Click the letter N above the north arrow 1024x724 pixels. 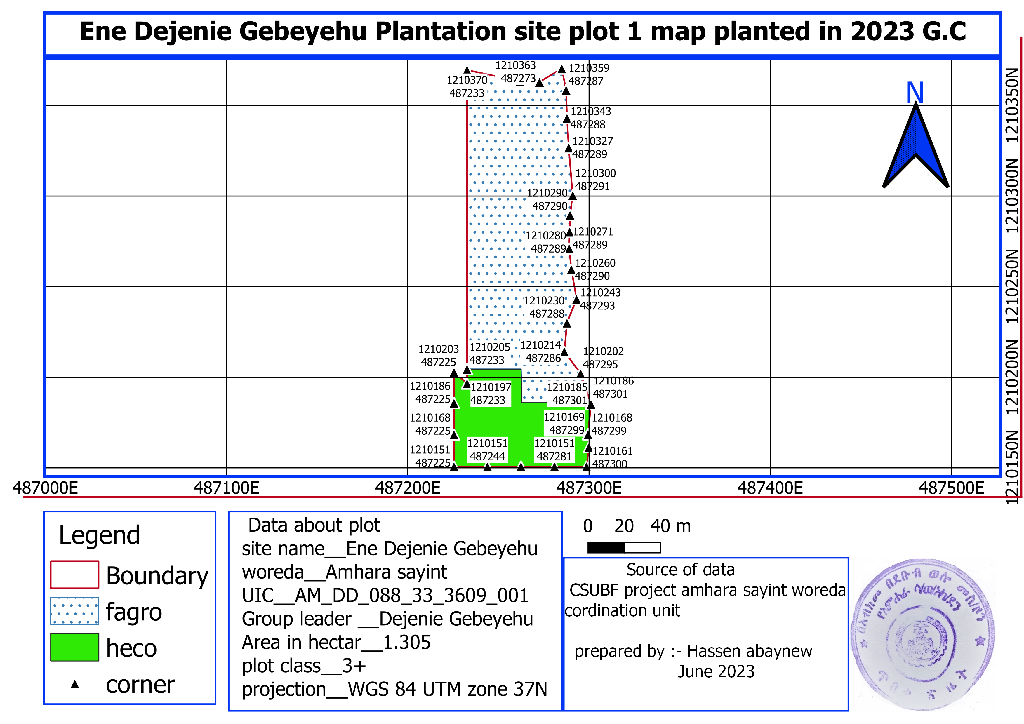(x=914, y=92)
